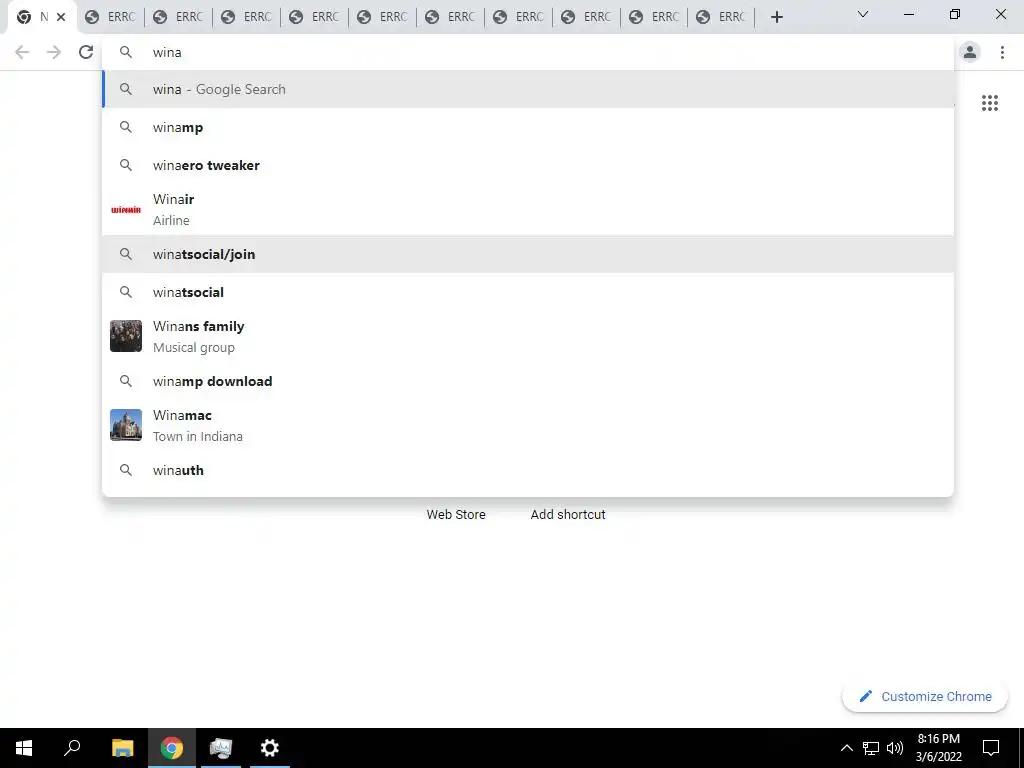The width and height of the screenshot is (1024, 768).
Task: Click into the address bar containing 'wina'
Action: (528, 52)
